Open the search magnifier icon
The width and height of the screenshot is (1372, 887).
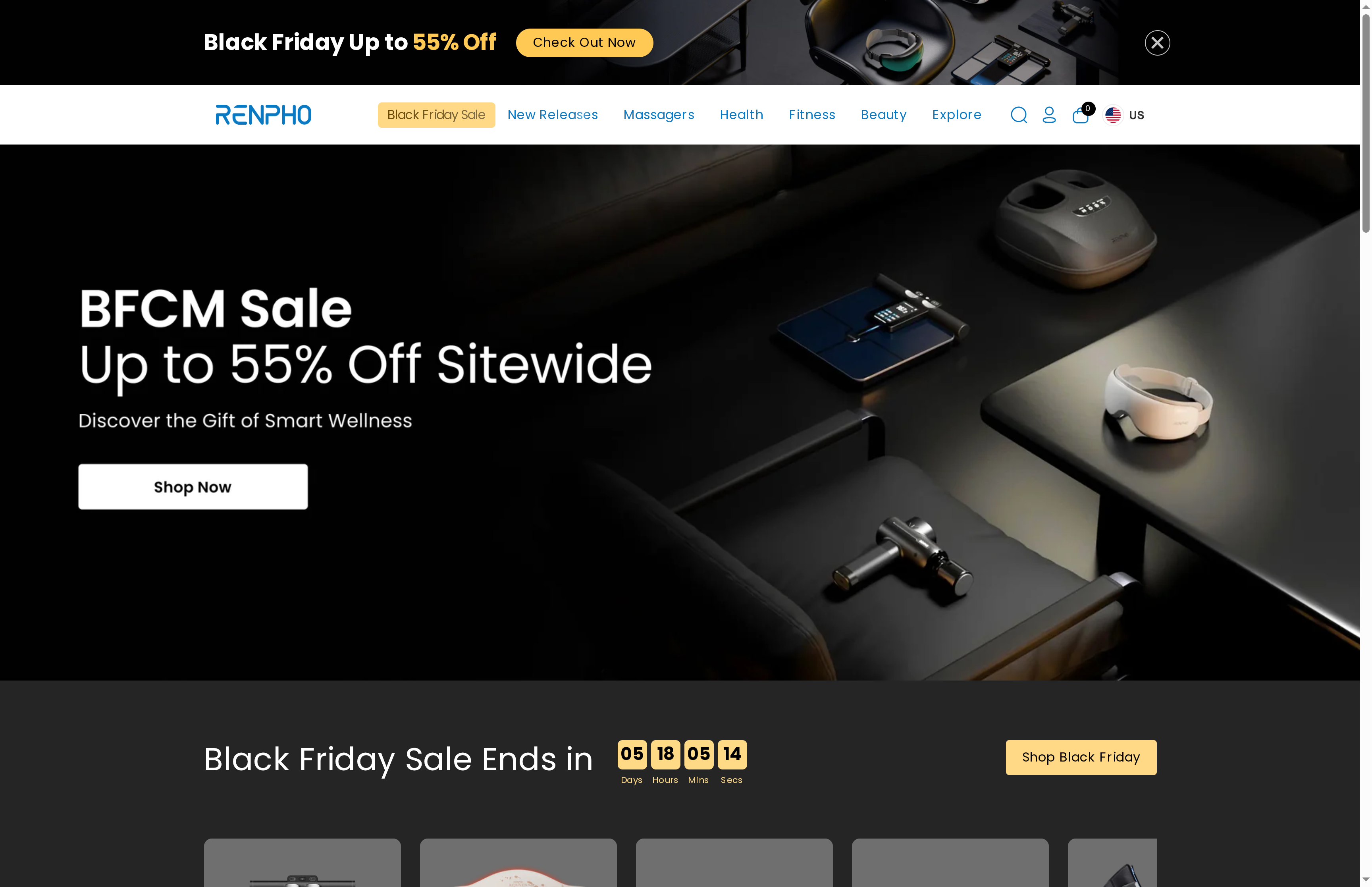click(1019, 115)
